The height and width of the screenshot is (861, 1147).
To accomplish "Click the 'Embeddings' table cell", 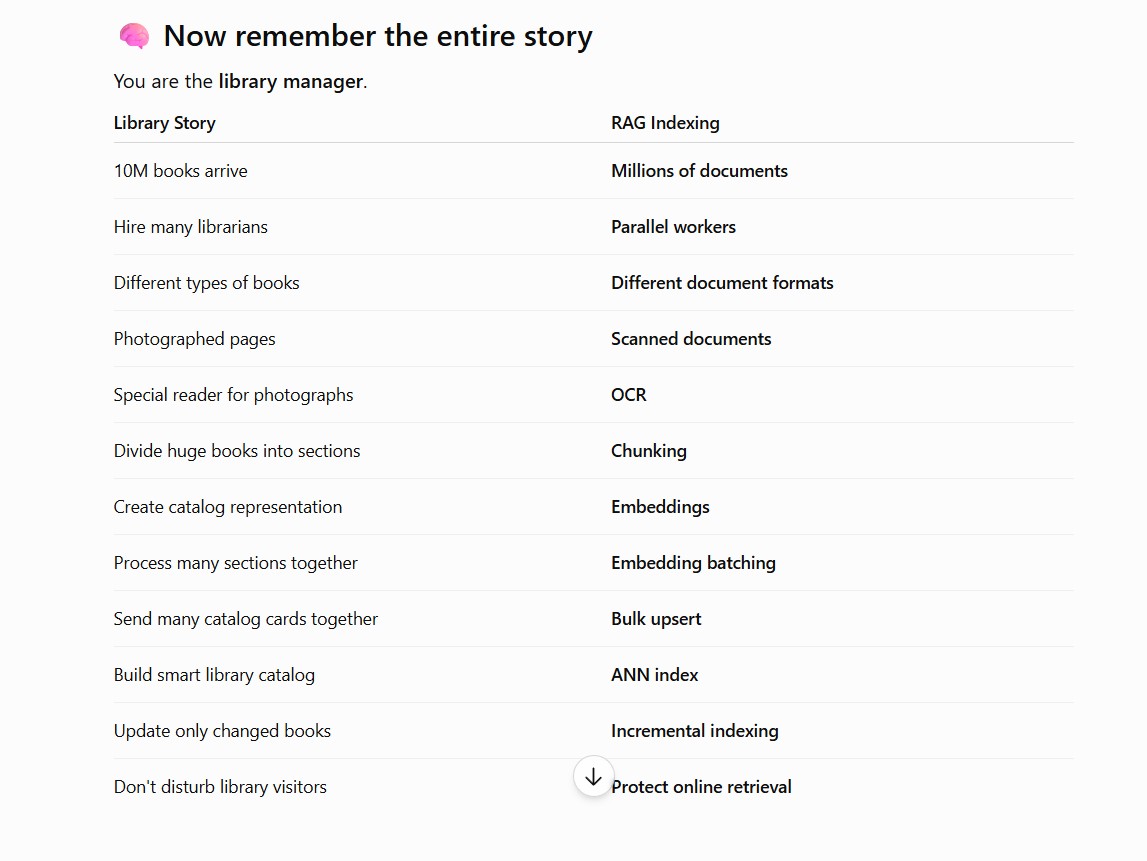I will 660,507.
